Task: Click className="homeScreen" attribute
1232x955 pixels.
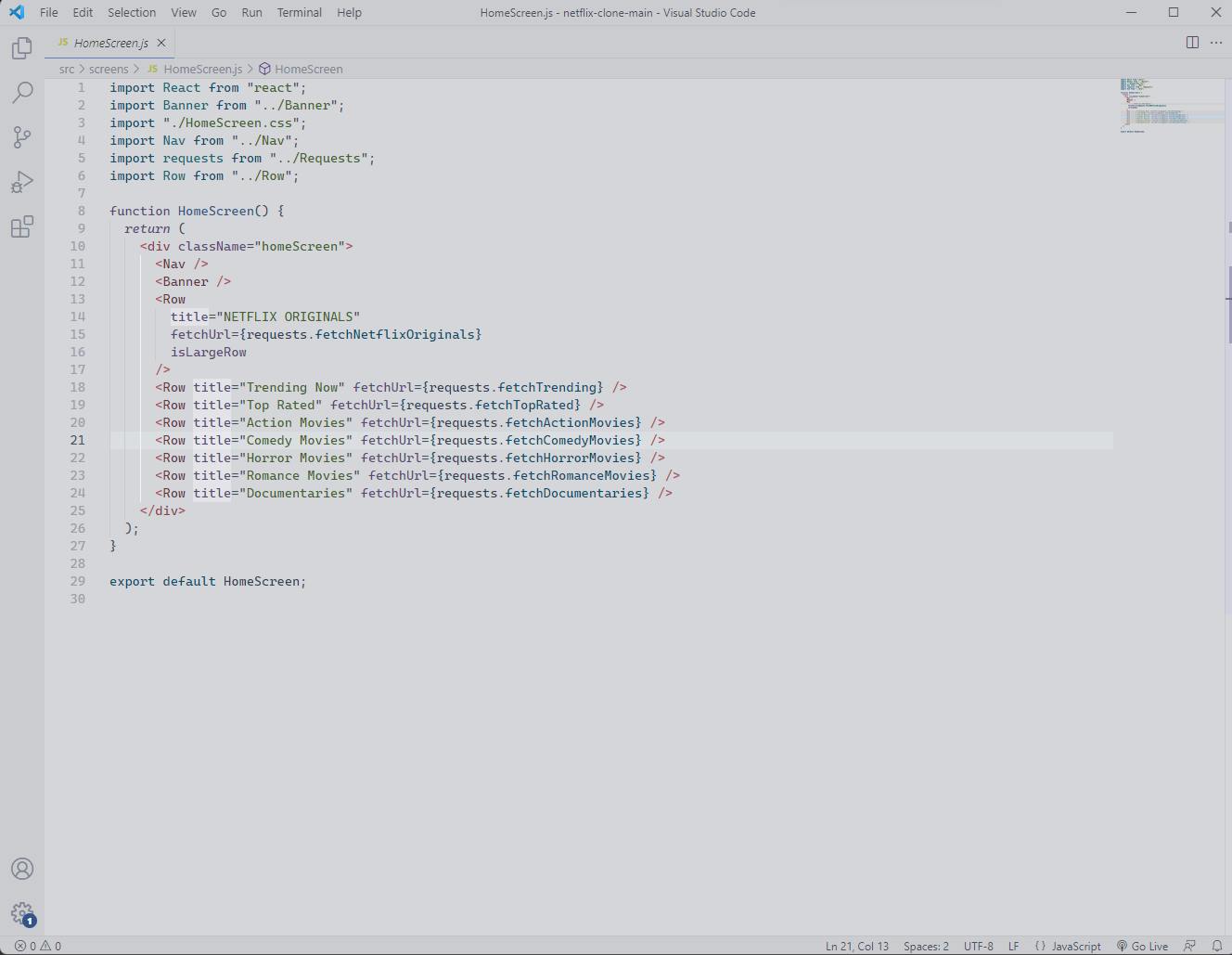Action: tap(262, 246)
